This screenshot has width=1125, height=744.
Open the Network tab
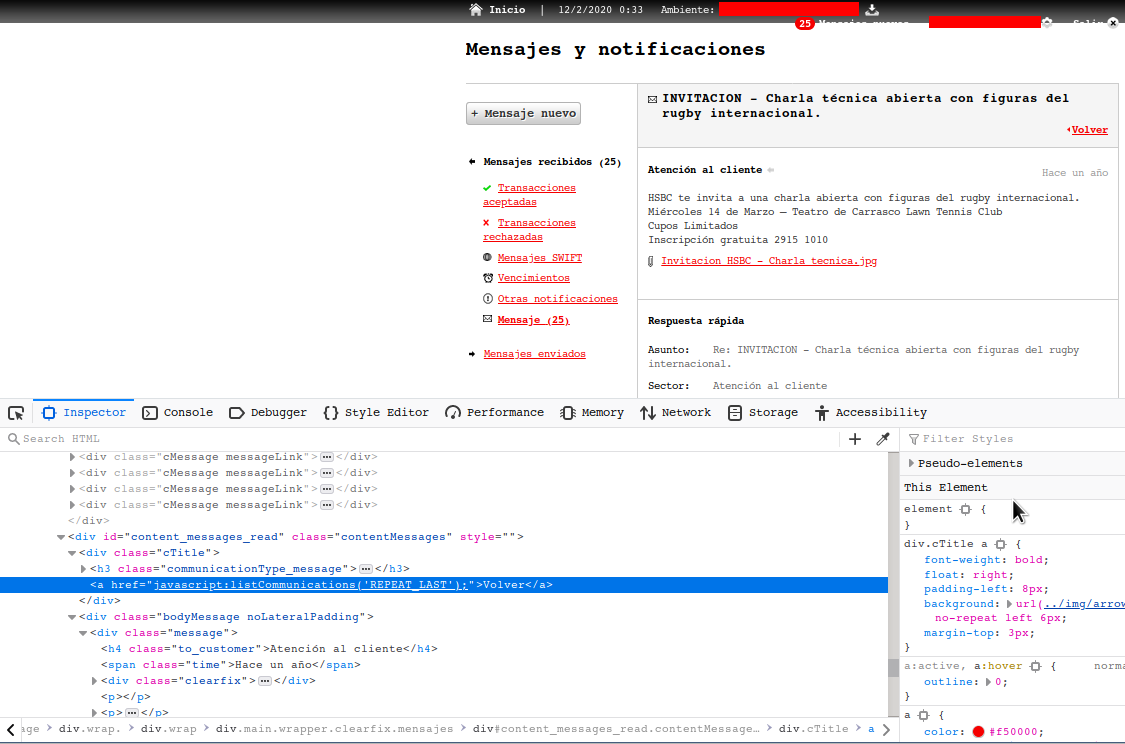click(676, 412)
